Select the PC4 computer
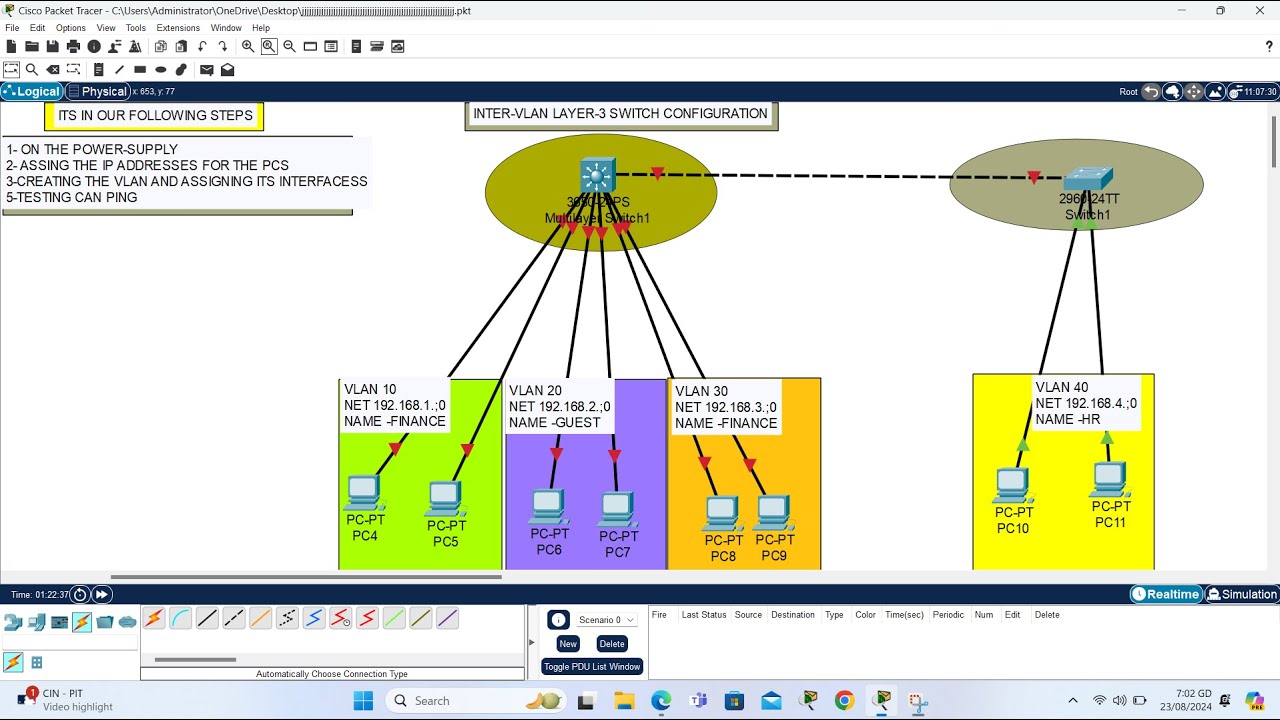 coord(363,493)
